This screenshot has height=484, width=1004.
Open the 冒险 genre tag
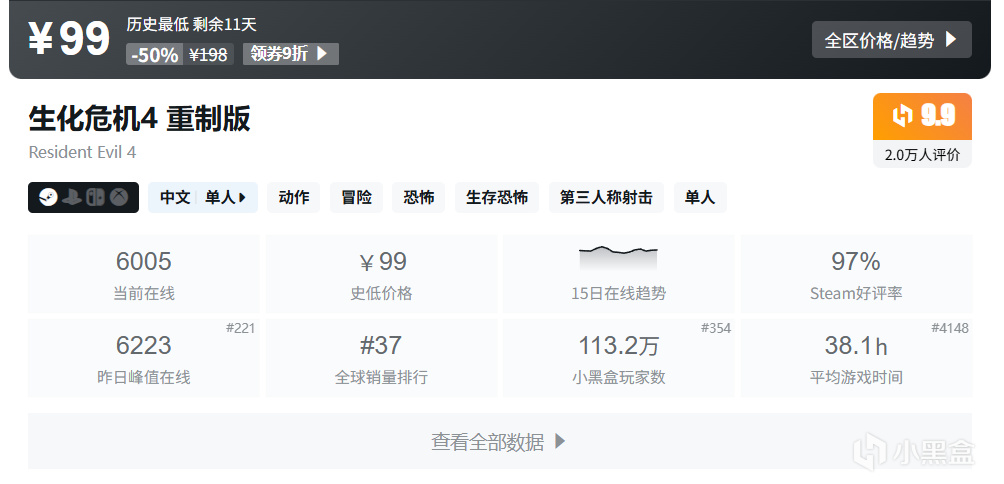(x=357, y=198)
